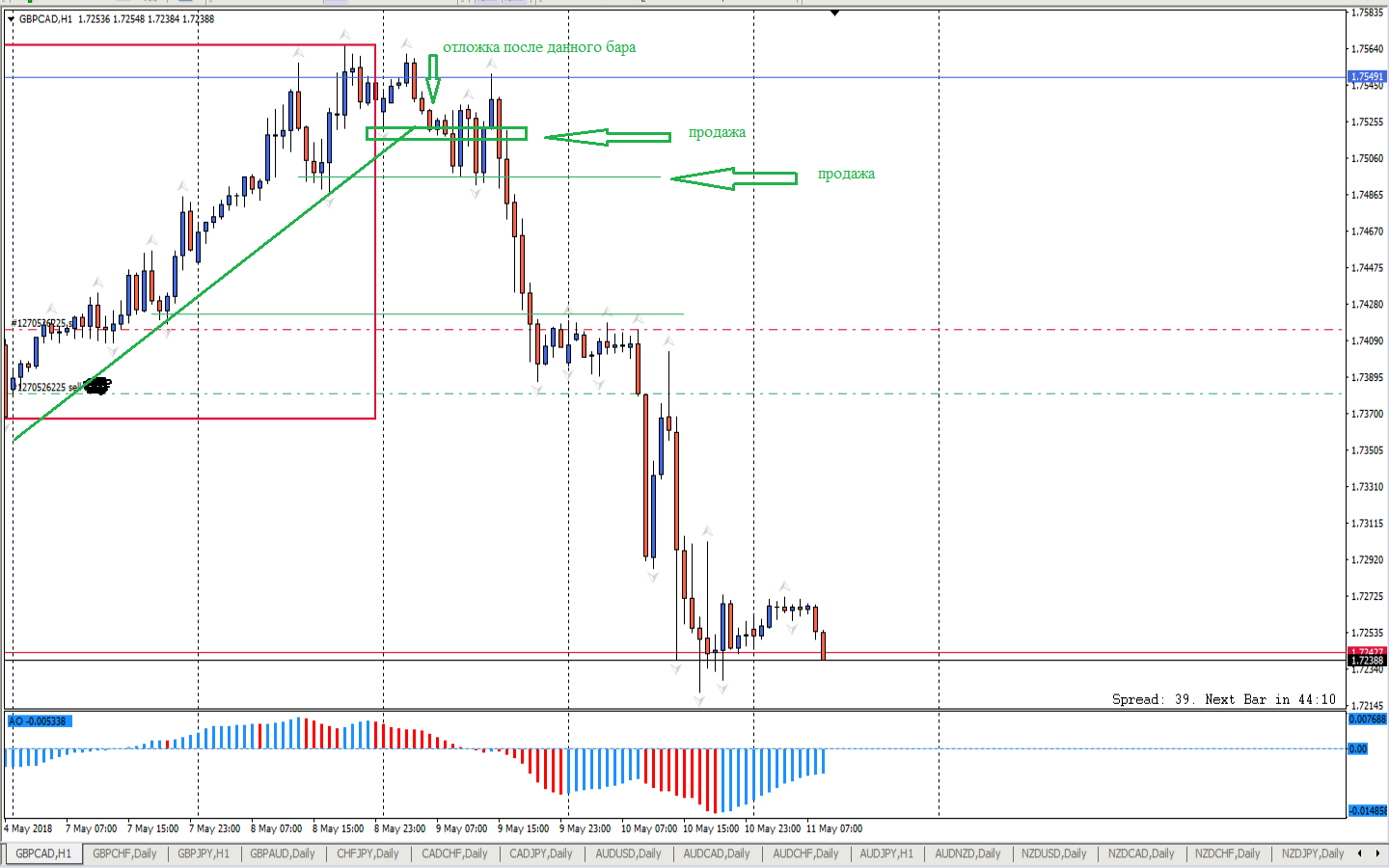Select the NZDJPY,Daily chart tab
The height and width of the screenshot is (868, 1389).
click(x=1313, y=854)
